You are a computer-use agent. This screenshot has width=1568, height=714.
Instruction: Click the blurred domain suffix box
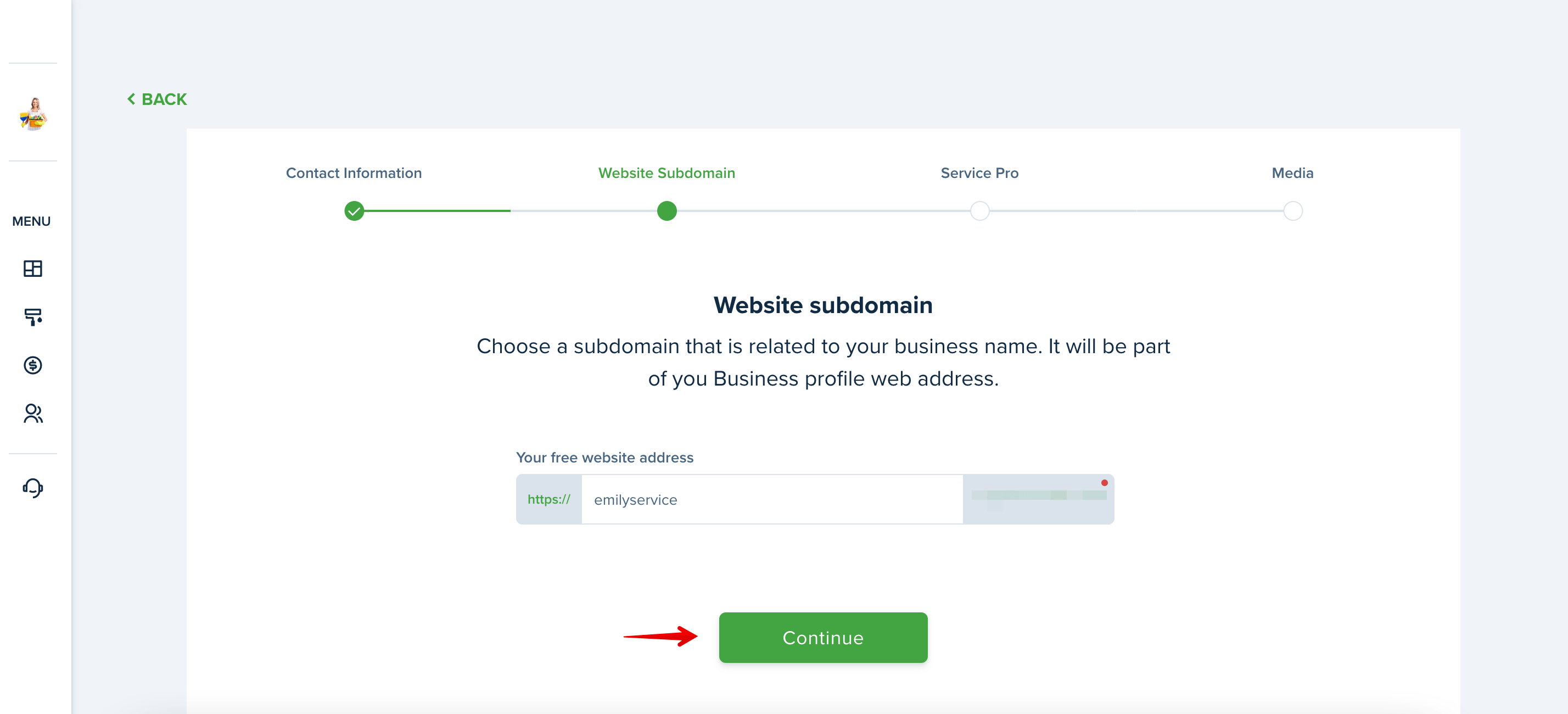pyautogui.click(x=1039, y=499)
